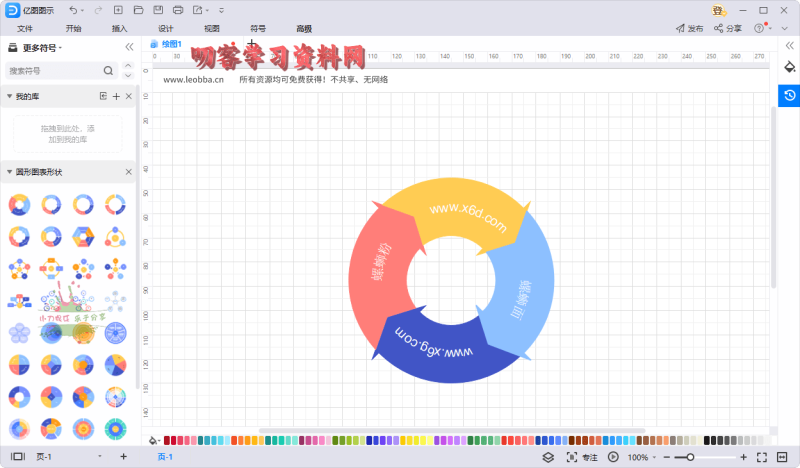This screenshot has width=800, height=468.
Task: Collapse the 圆形图表形状 section
Action: click(9, 172)
